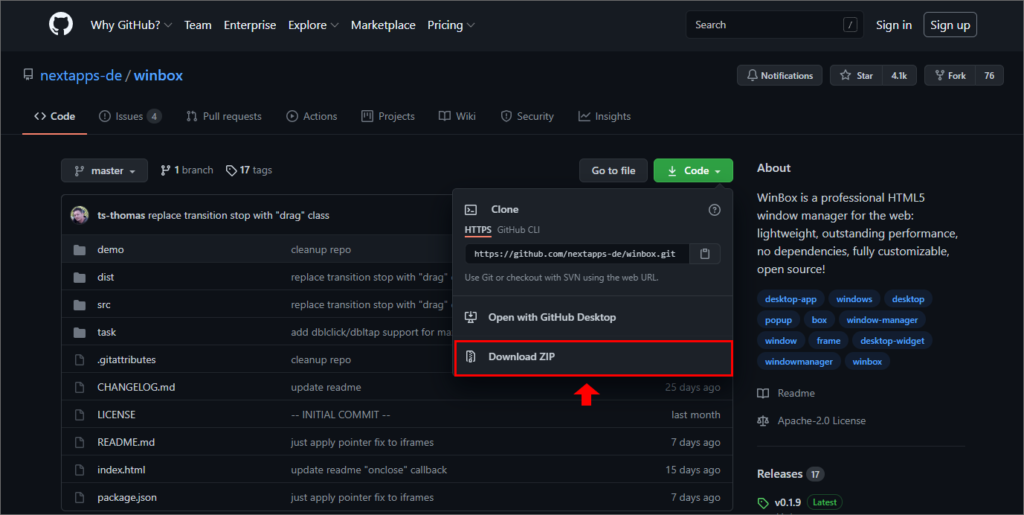The image size is (1024, 515).
Task: Click the GitHub Octocat logo
Action: 61,24
